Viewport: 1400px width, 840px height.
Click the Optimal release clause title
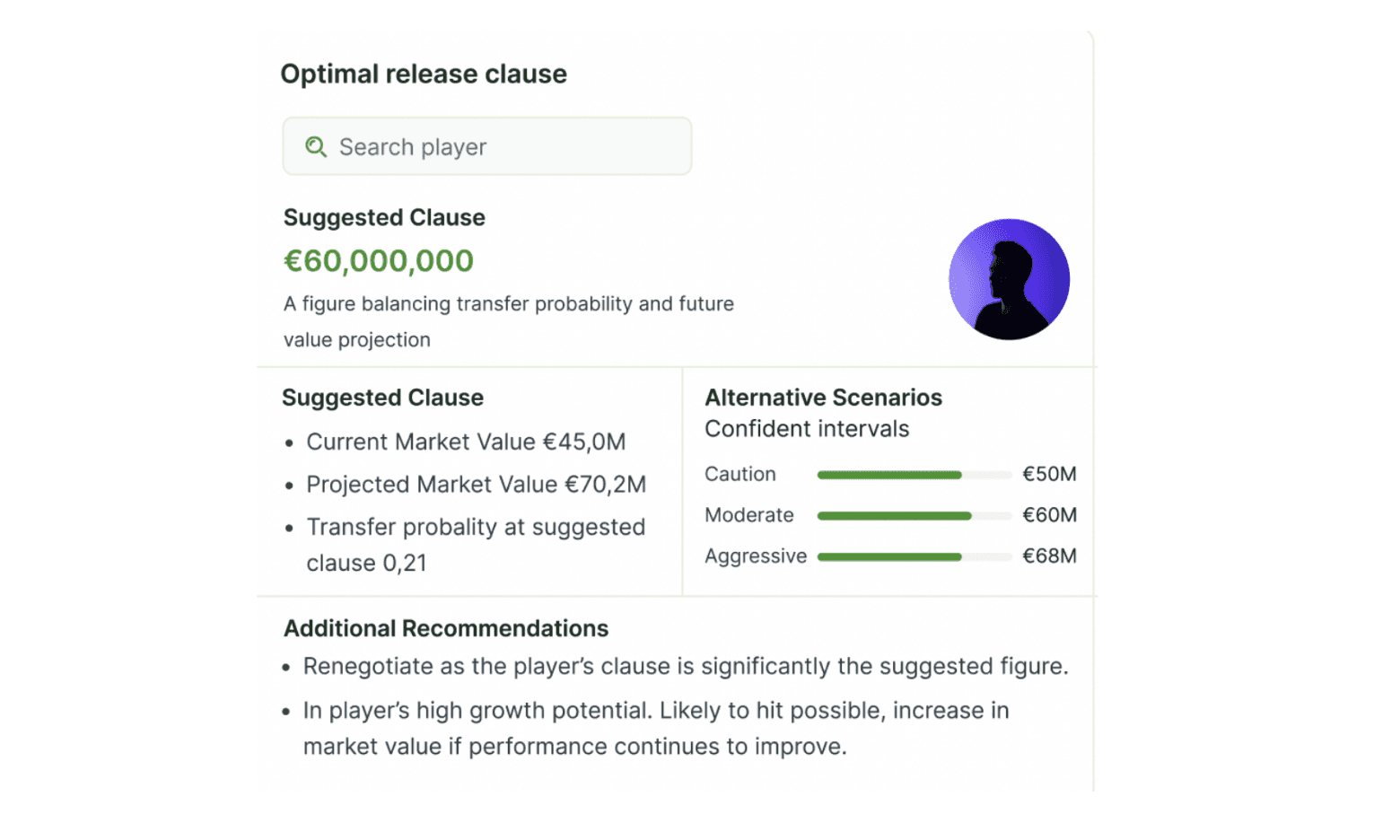[424, 74]
